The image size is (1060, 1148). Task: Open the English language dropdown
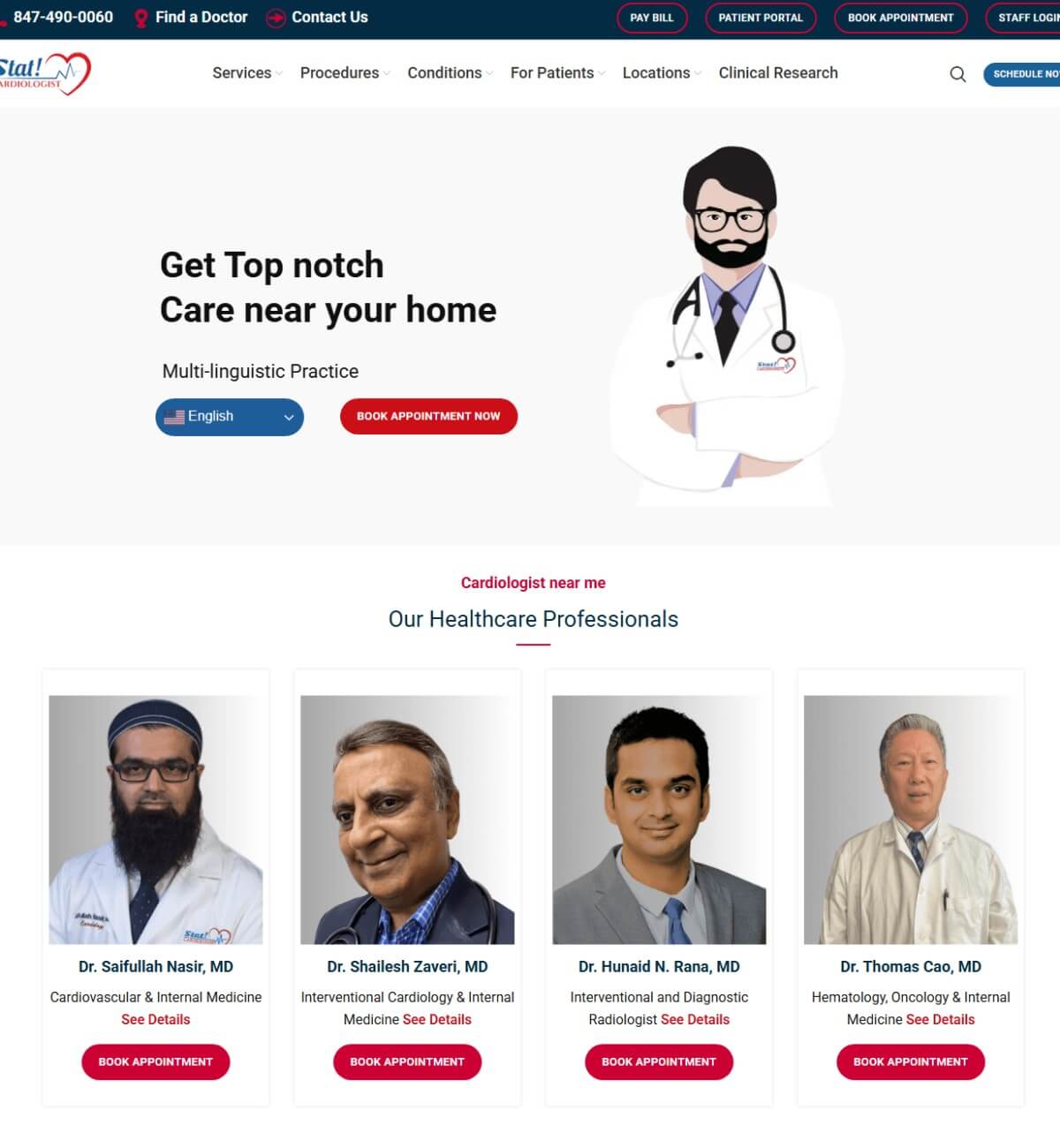230,417
